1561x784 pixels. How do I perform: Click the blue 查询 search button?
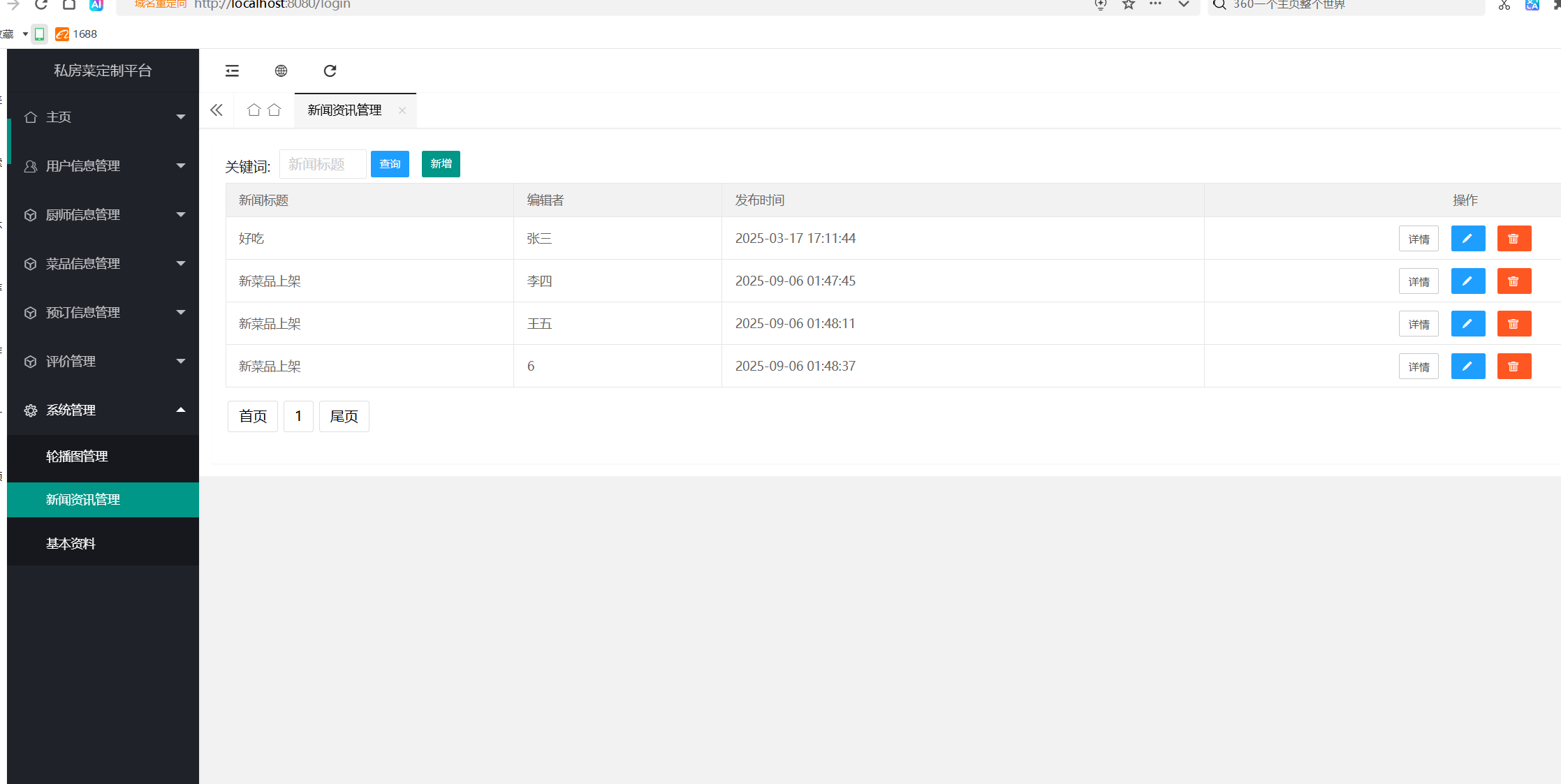390,164
